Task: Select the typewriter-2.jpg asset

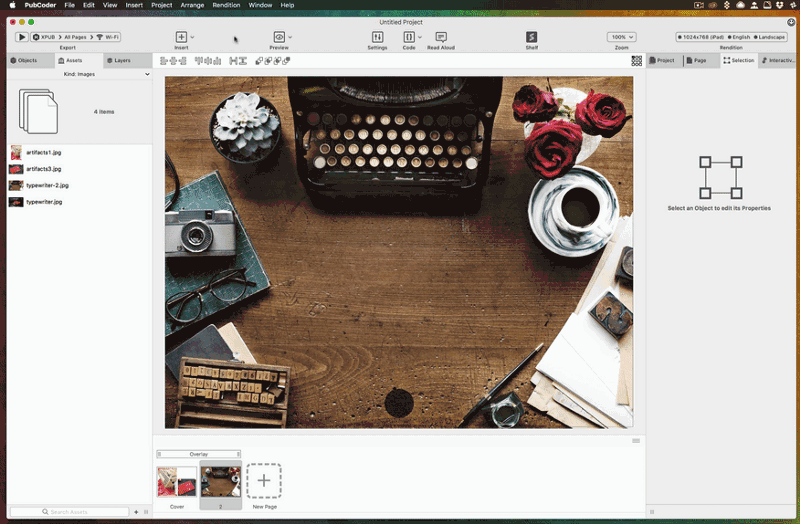Action: pyautogui.click(x=80, y=185)
